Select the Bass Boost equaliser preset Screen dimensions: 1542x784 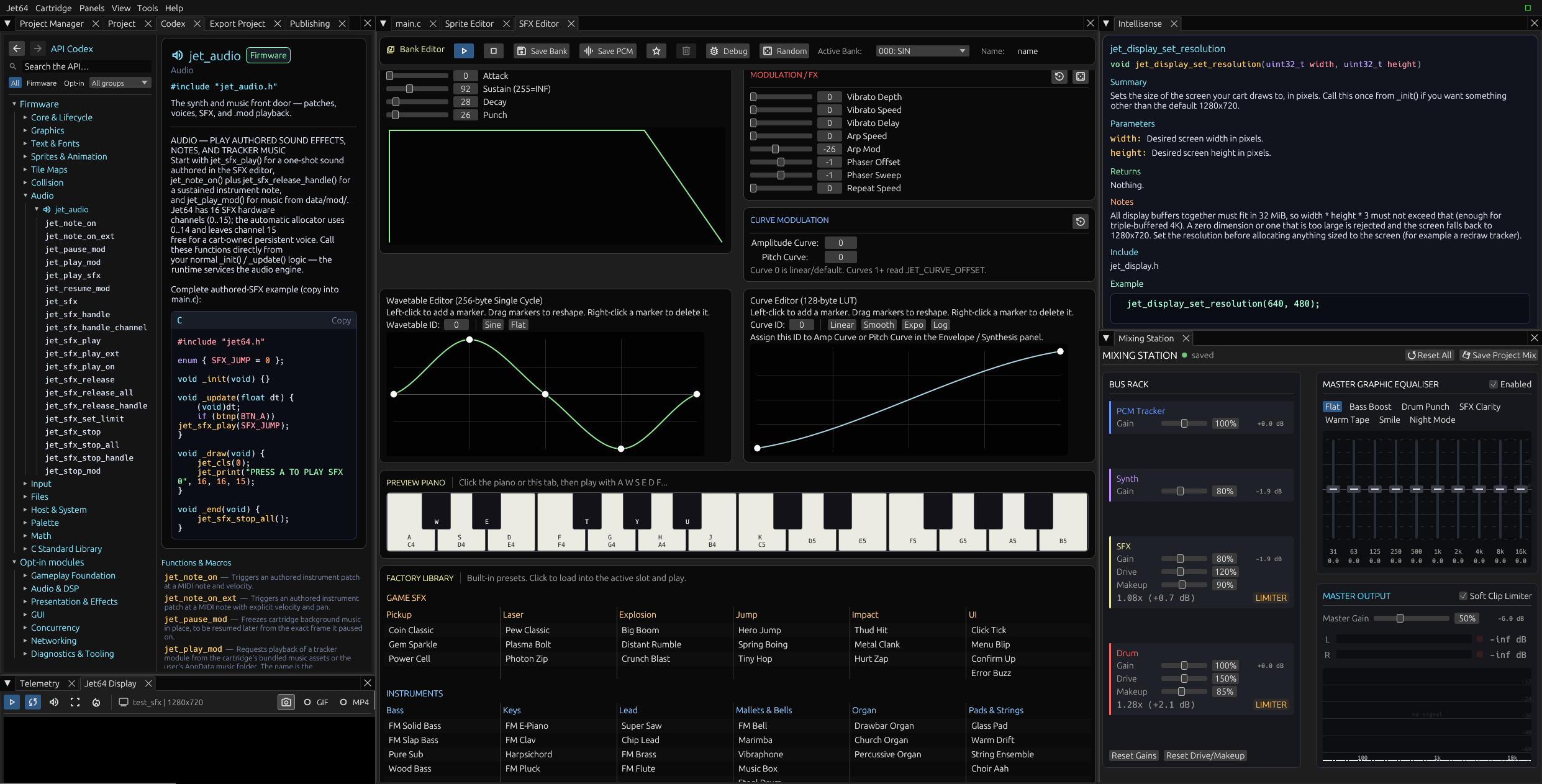point(1370,407)
